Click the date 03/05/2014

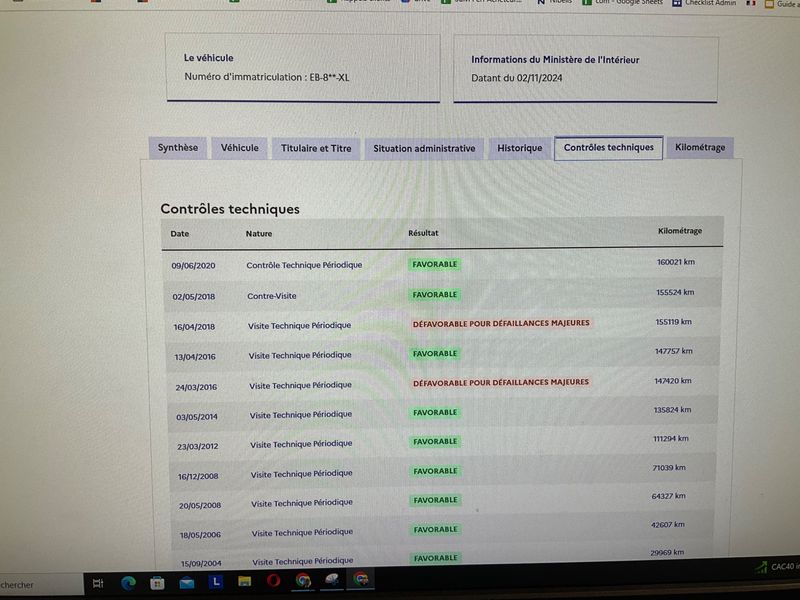(197, 417)
